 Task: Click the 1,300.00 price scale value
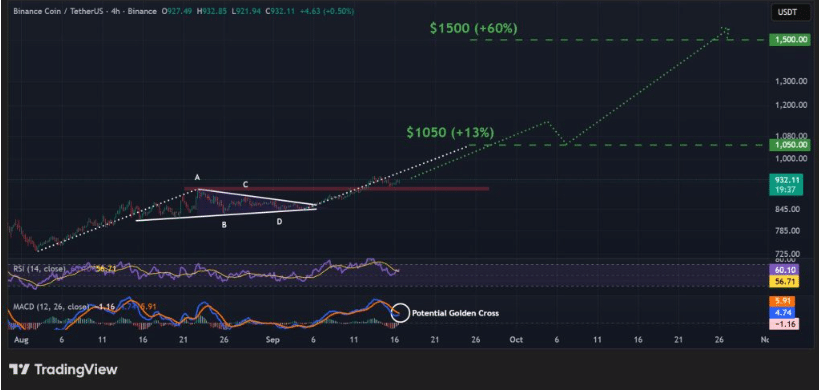[791, 81]
